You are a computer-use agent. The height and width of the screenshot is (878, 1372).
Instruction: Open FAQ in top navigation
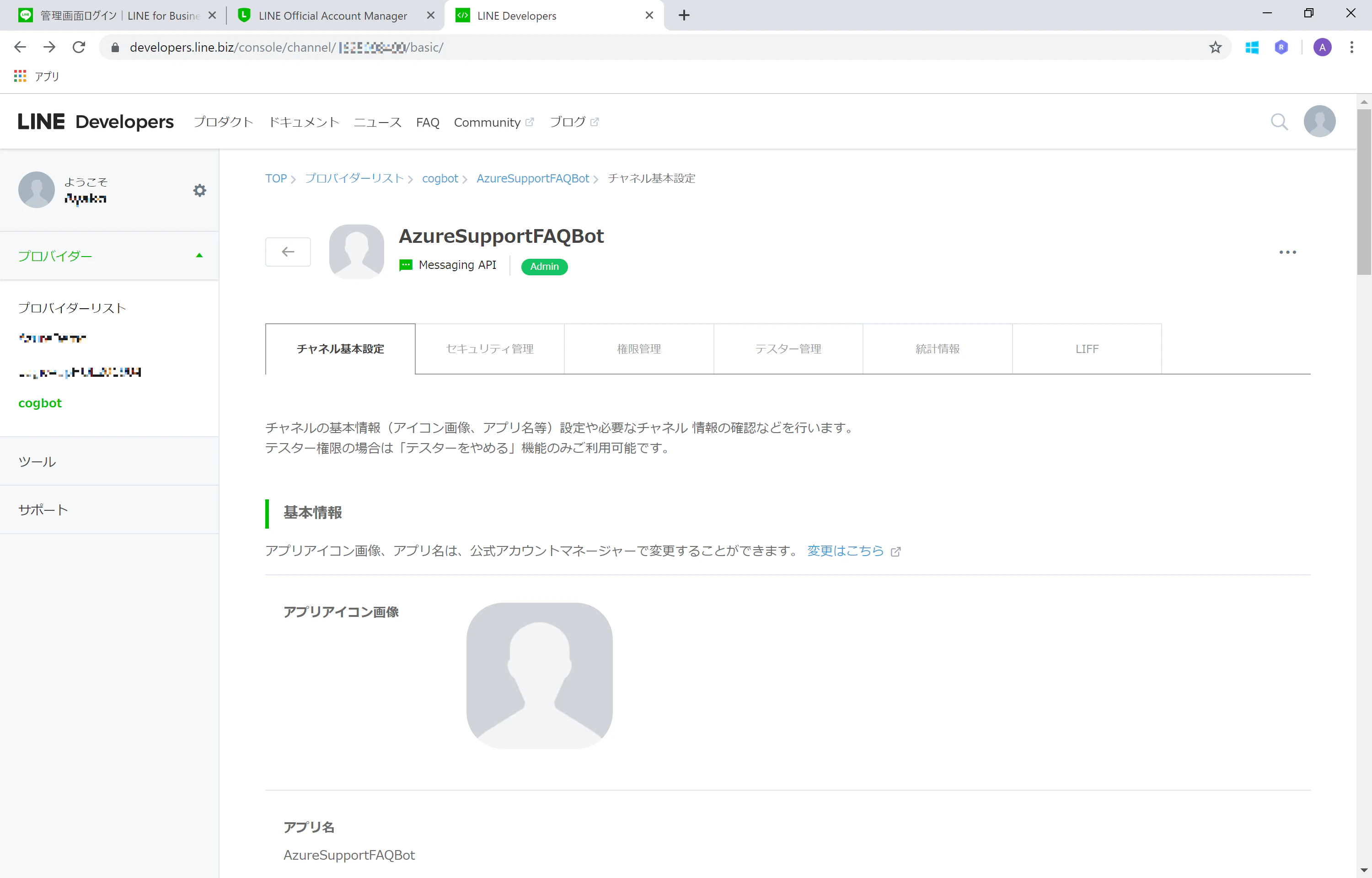(428, 122)
